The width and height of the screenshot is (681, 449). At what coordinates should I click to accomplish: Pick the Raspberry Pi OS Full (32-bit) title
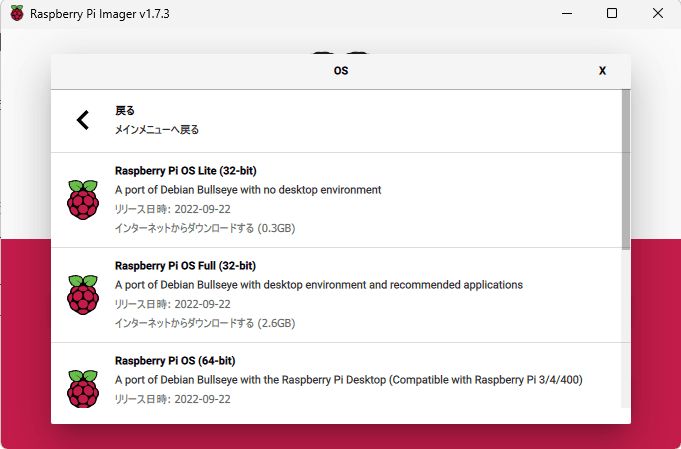[x=185, y=266]
